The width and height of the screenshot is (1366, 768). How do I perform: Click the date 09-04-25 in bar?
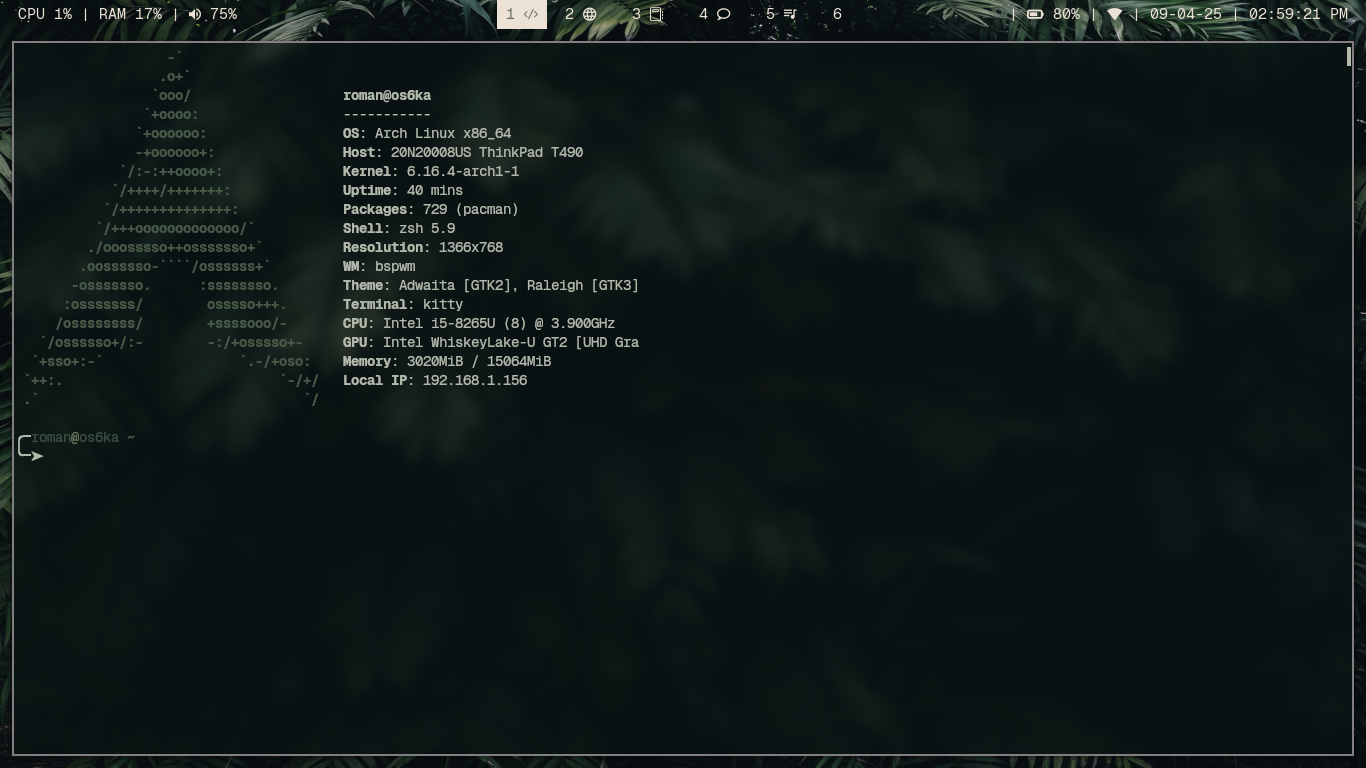click(1185, 14)
